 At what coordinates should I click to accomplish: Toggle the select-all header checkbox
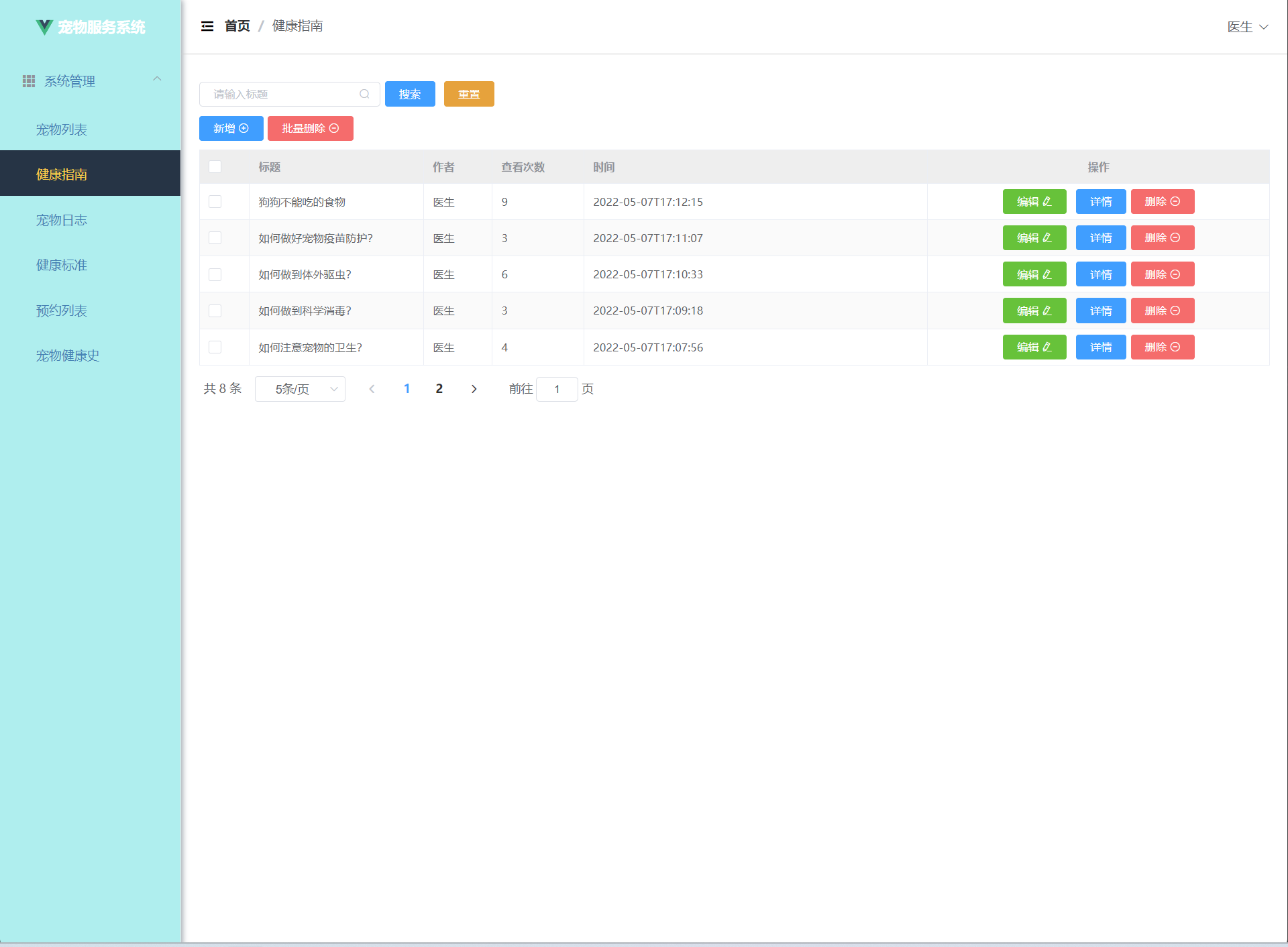click(215, 167)
